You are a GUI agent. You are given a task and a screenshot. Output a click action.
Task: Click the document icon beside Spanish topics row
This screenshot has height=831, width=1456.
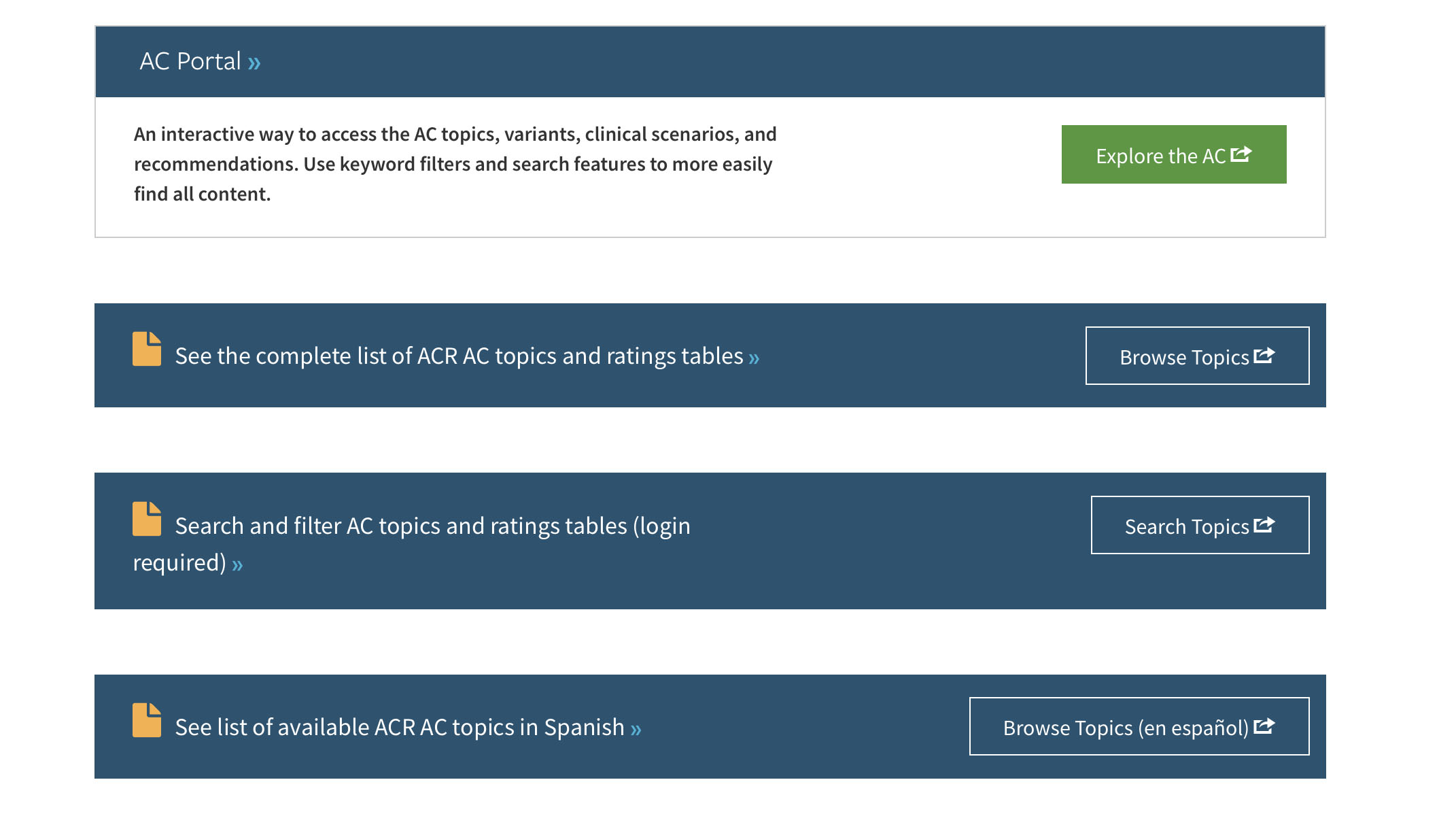pos(147,720)
